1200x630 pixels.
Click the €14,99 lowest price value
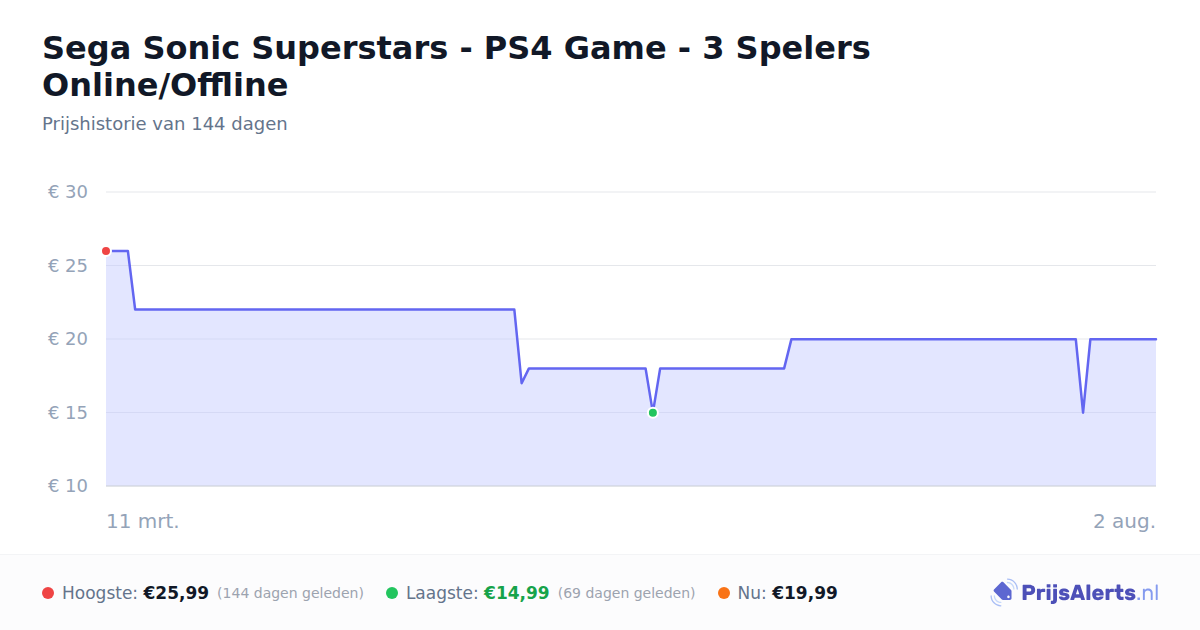pos(517,593)
